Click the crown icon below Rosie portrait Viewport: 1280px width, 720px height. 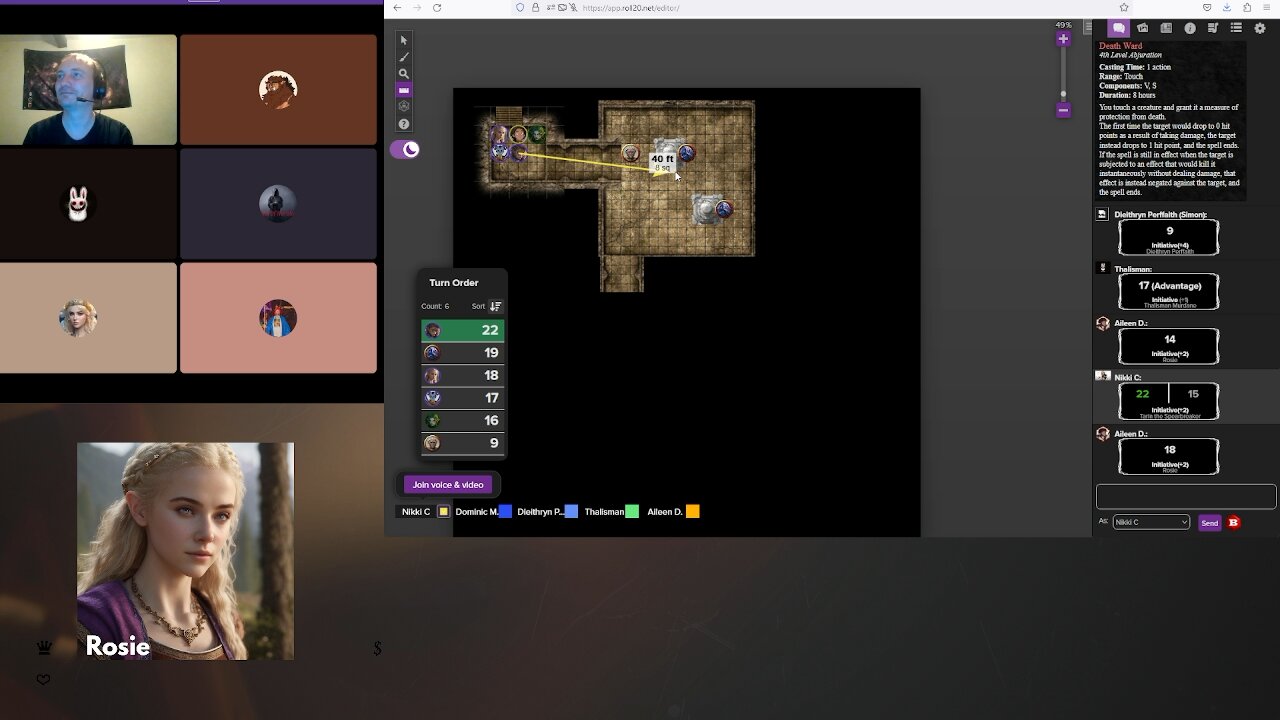coord(44,647)
